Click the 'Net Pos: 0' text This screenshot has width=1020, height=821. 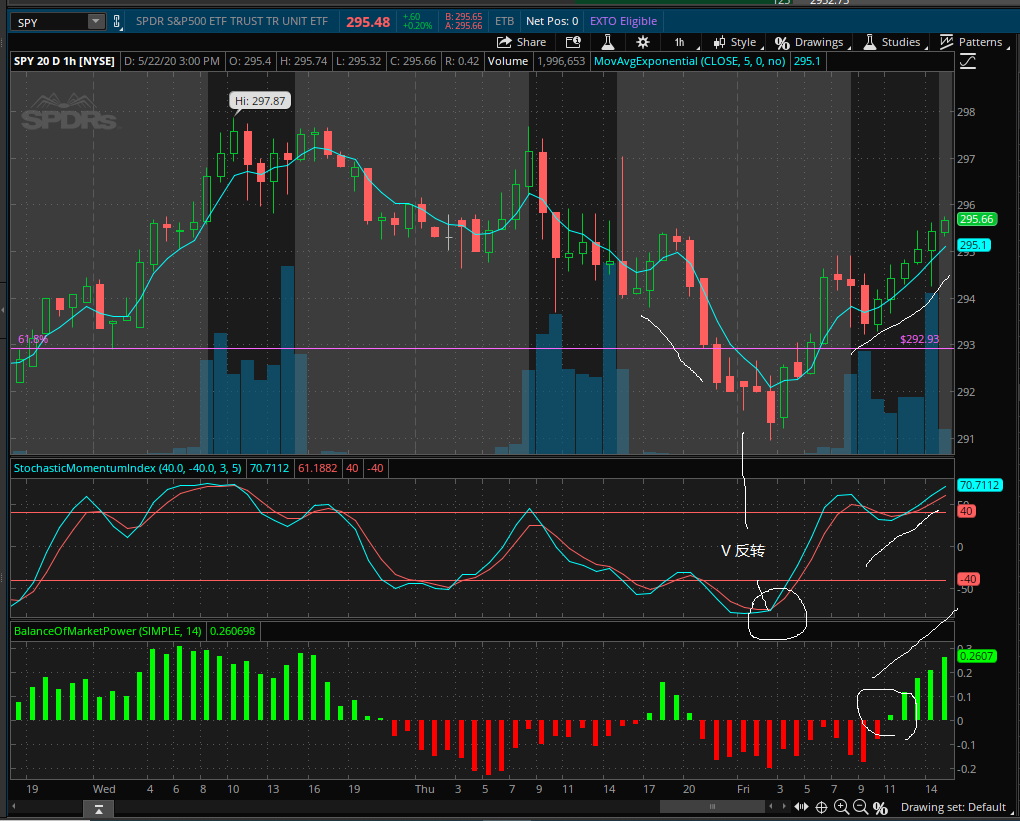coord(552,21)
